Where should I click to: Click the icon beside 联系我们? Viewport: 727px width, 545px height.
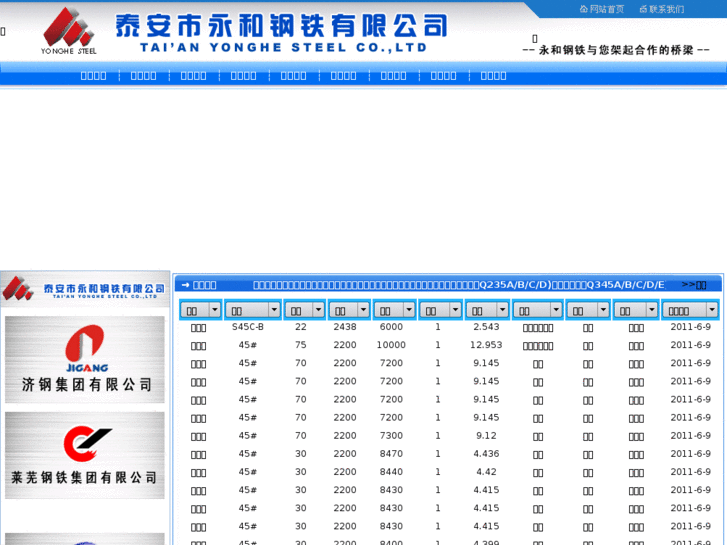643,9
